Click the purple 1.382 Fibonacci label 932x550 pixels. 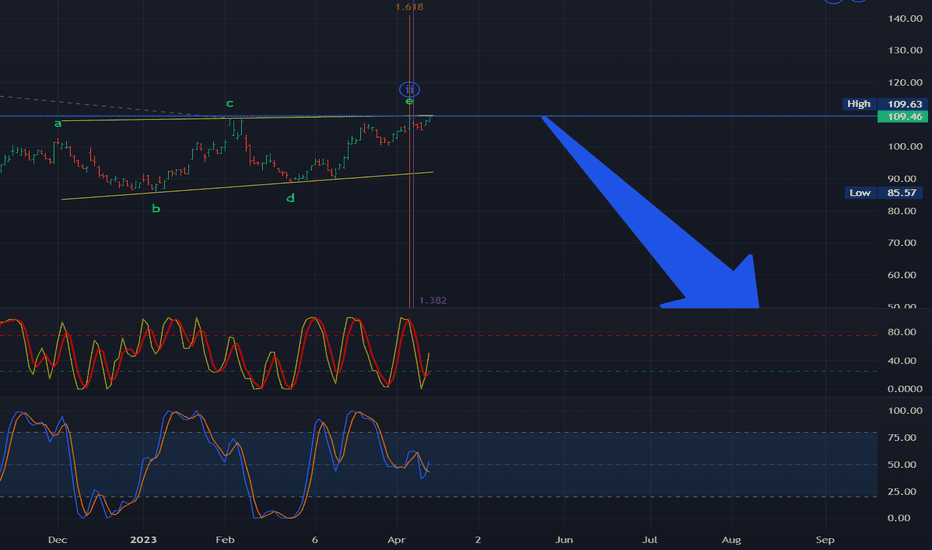pyautogui.click(x=433, y=300)
